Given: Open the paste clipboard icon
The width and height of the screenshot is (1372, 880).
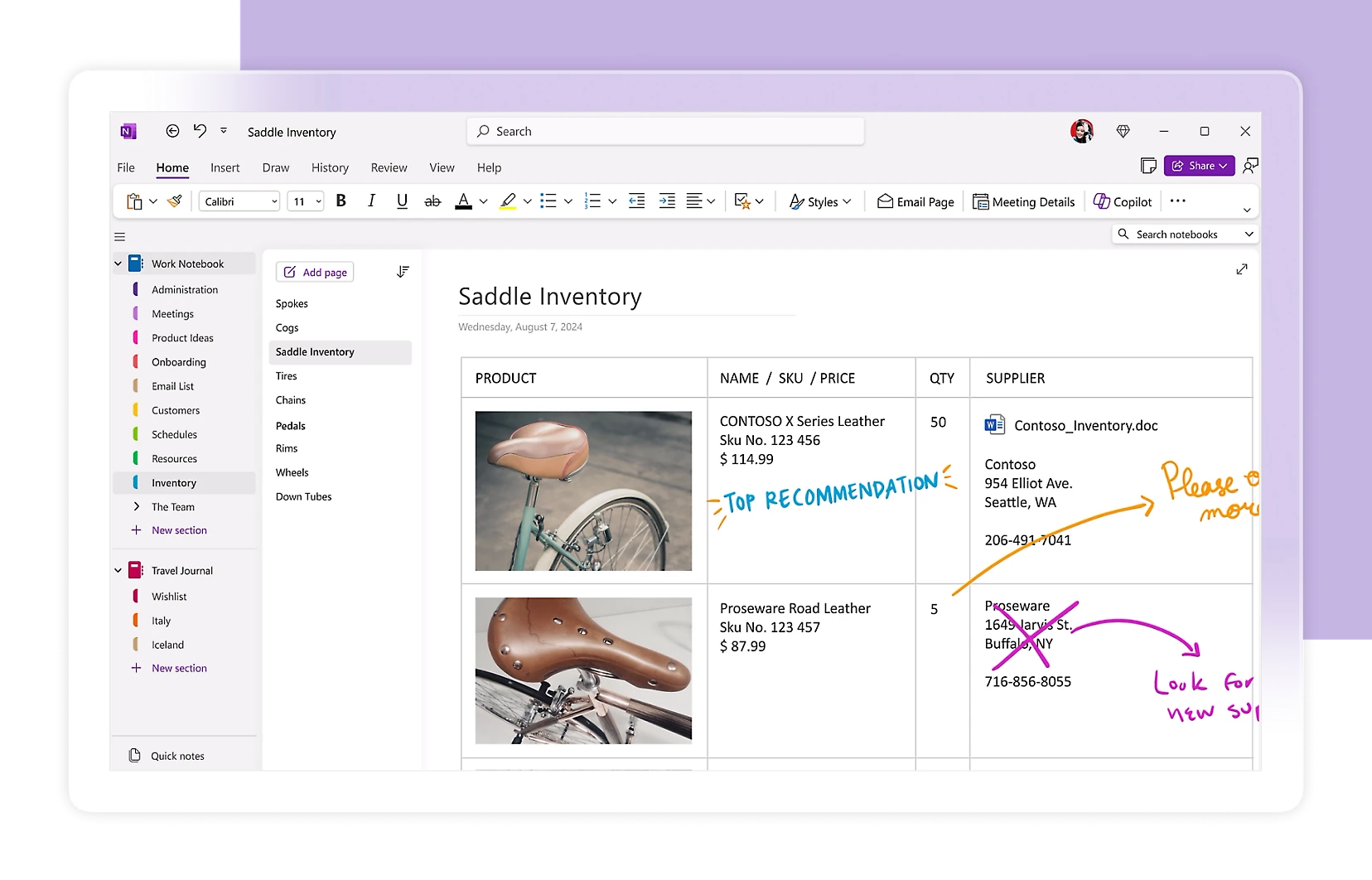Looking at the screenshot, I should 134,201.
